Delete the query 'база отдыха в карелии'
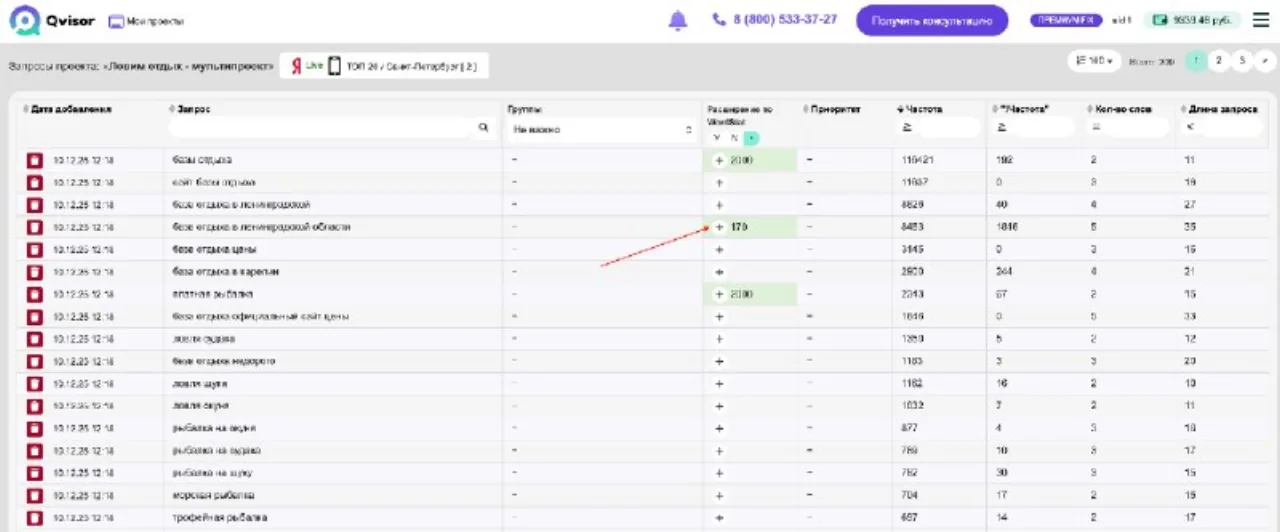This screenshot has width=1280, height=532. coord(35,272)
